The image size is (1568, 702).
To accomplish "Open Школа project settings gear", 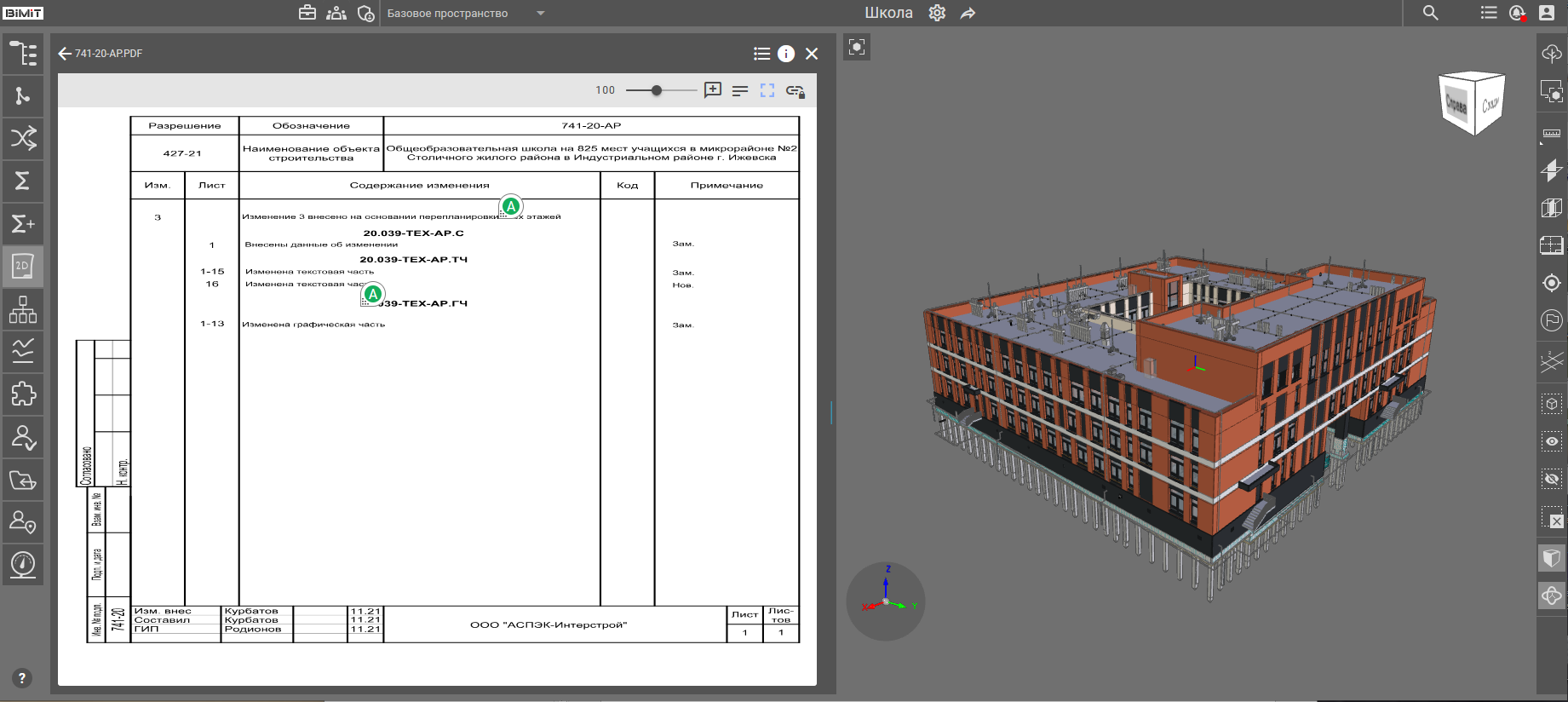I will pyautogui.click(x=937, y=13).
